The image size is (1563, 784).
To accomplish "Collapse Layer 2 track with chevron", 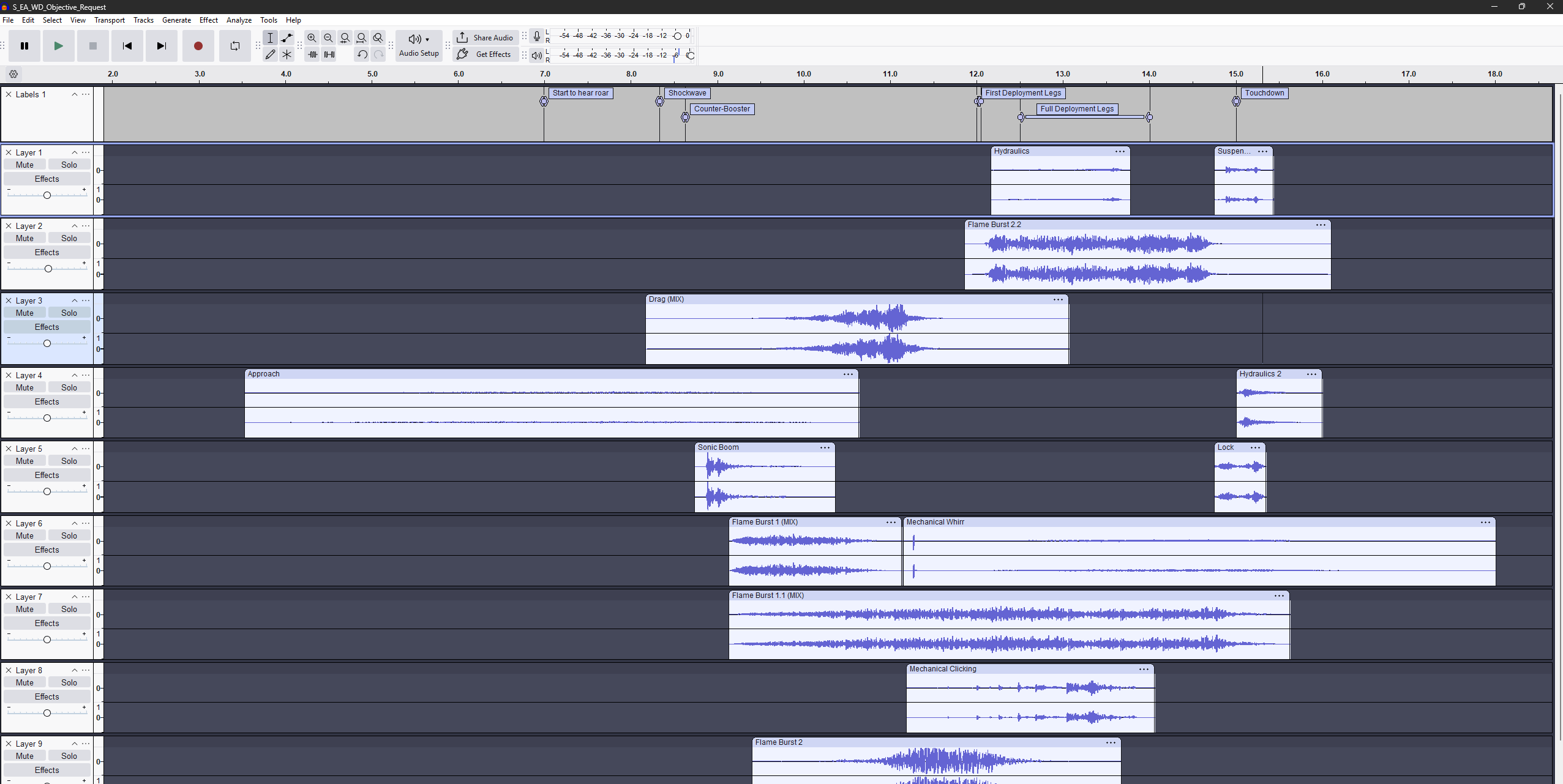I will (x=74, y=226).
